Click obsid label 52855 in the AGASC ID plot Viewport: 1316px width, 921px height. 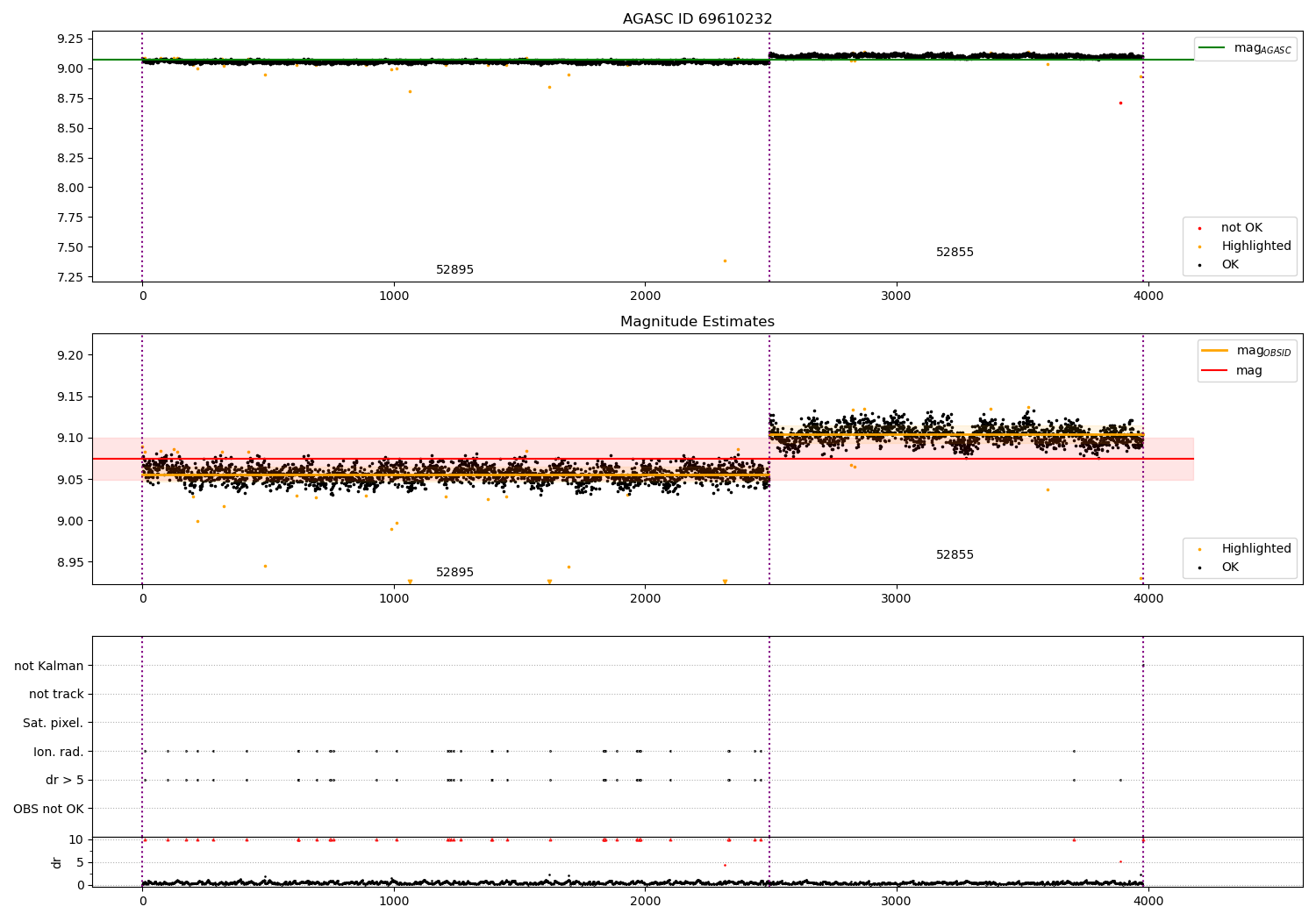pos(955,253)
